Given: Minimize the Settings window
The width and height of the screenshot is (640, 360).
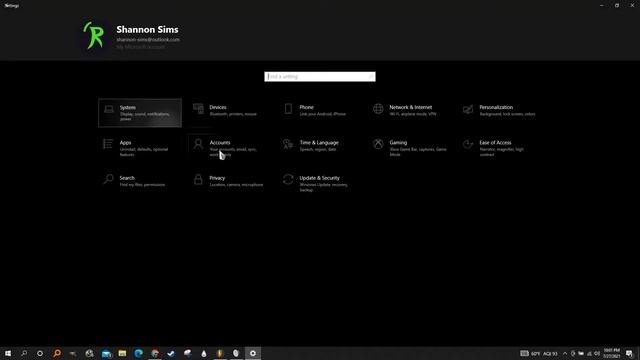Looking at the screenshot, I should pos(602,5).
